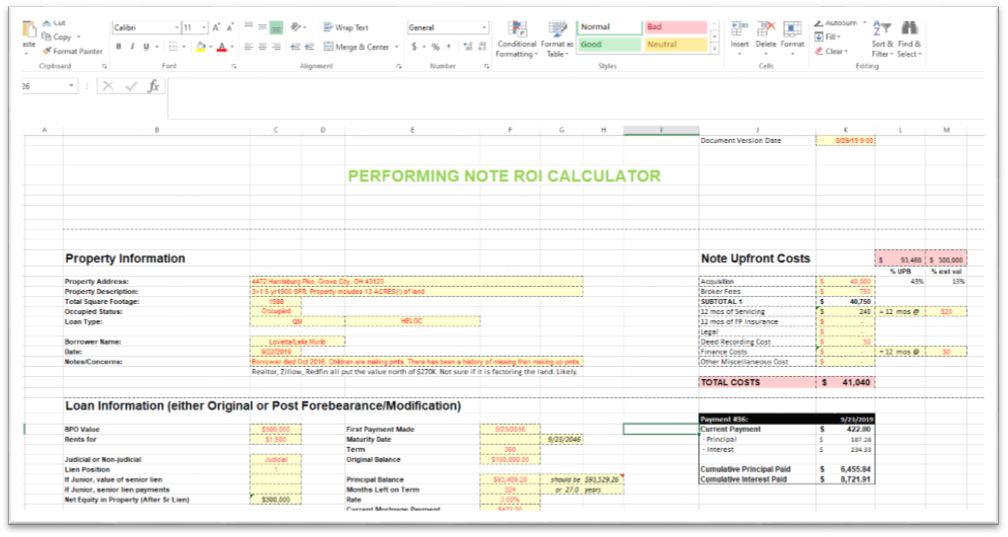The image size is (1008, 537).
Task: Open the Merge & Center dropdown arrow
Action: coord(397,46)
